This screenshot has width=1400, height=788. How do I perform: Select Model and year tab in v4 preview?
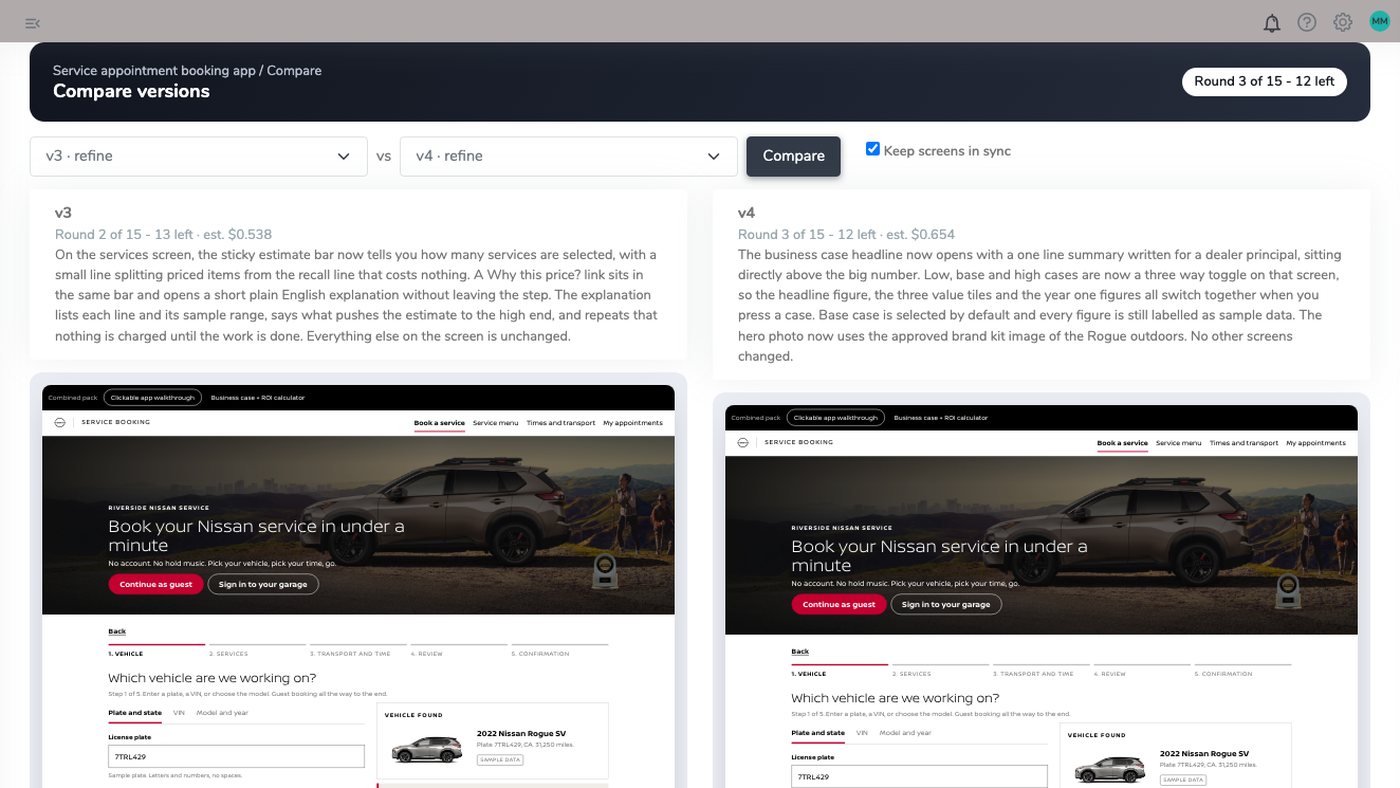pos(905,733)
